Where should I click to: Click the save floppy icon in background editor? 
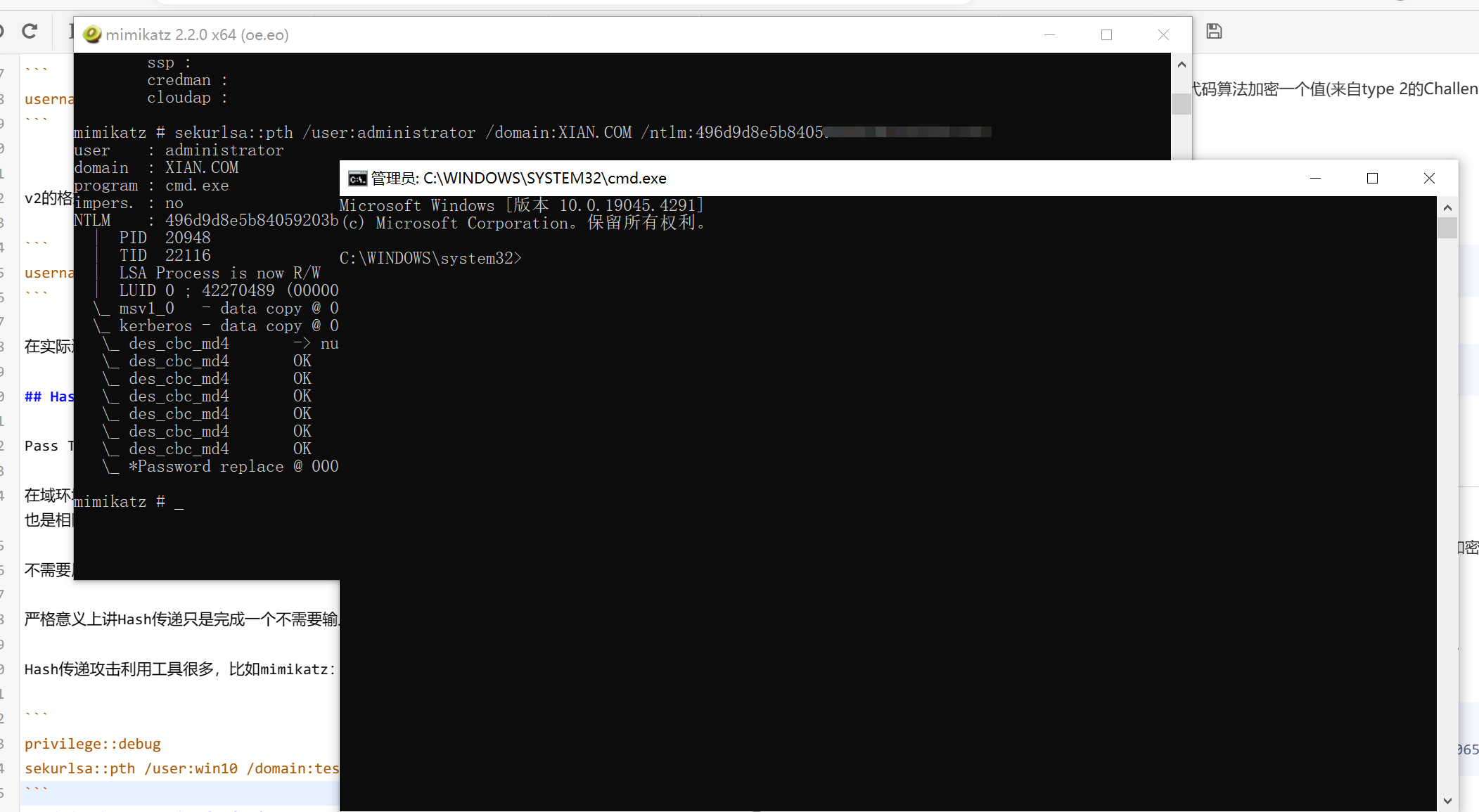click(1214, 31)
